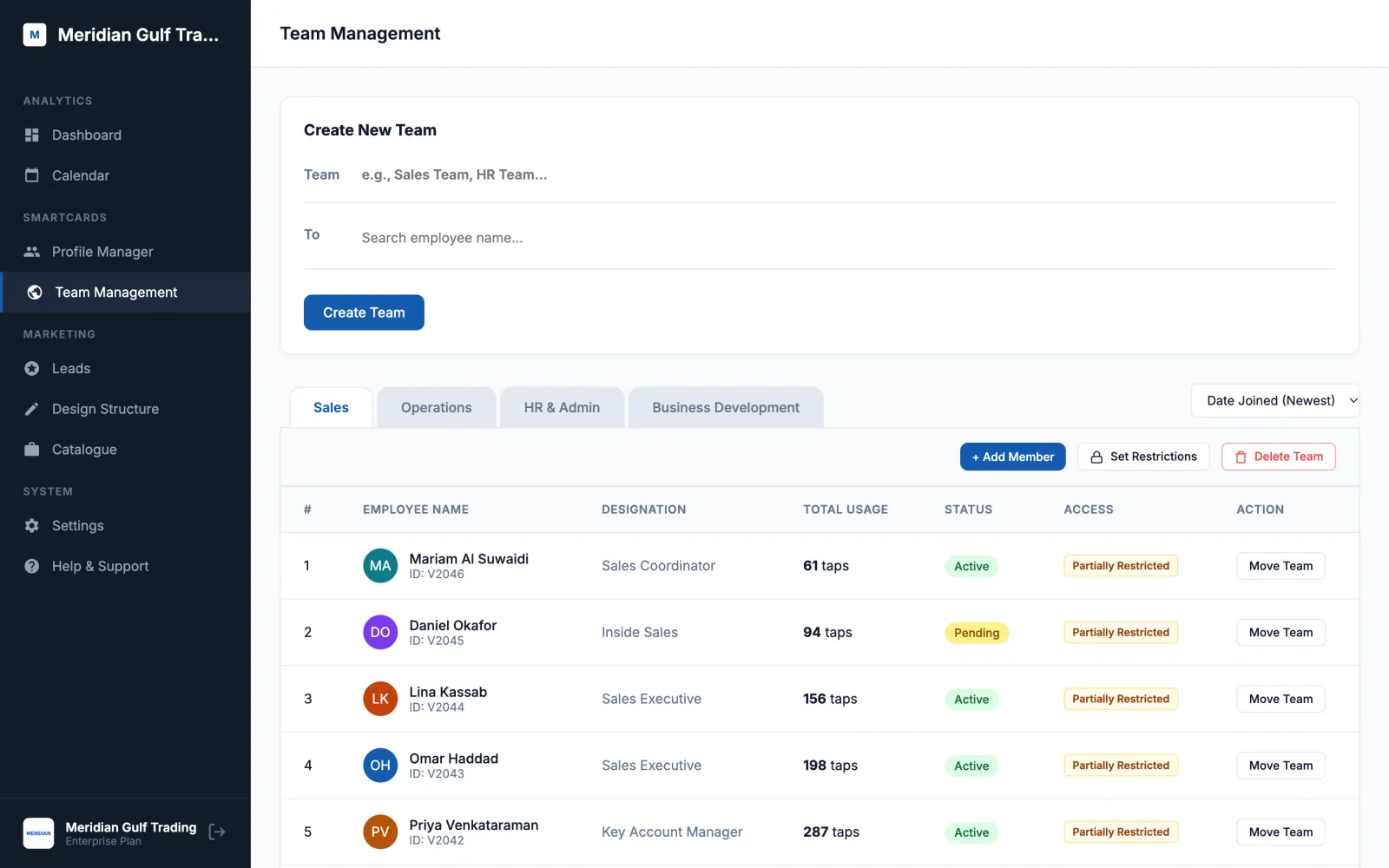Move Team for Priya Venkataraman
Image resolution: width=1389 pixels, height=868 pixels.
pyautogui.click(x=1280, y=832)
